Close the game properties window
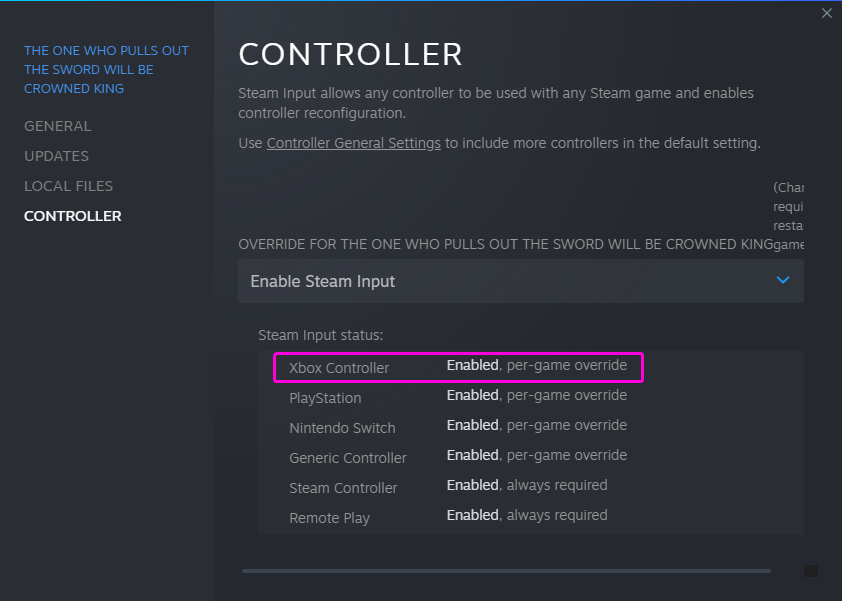842x601 pixels. pos(826,13)
